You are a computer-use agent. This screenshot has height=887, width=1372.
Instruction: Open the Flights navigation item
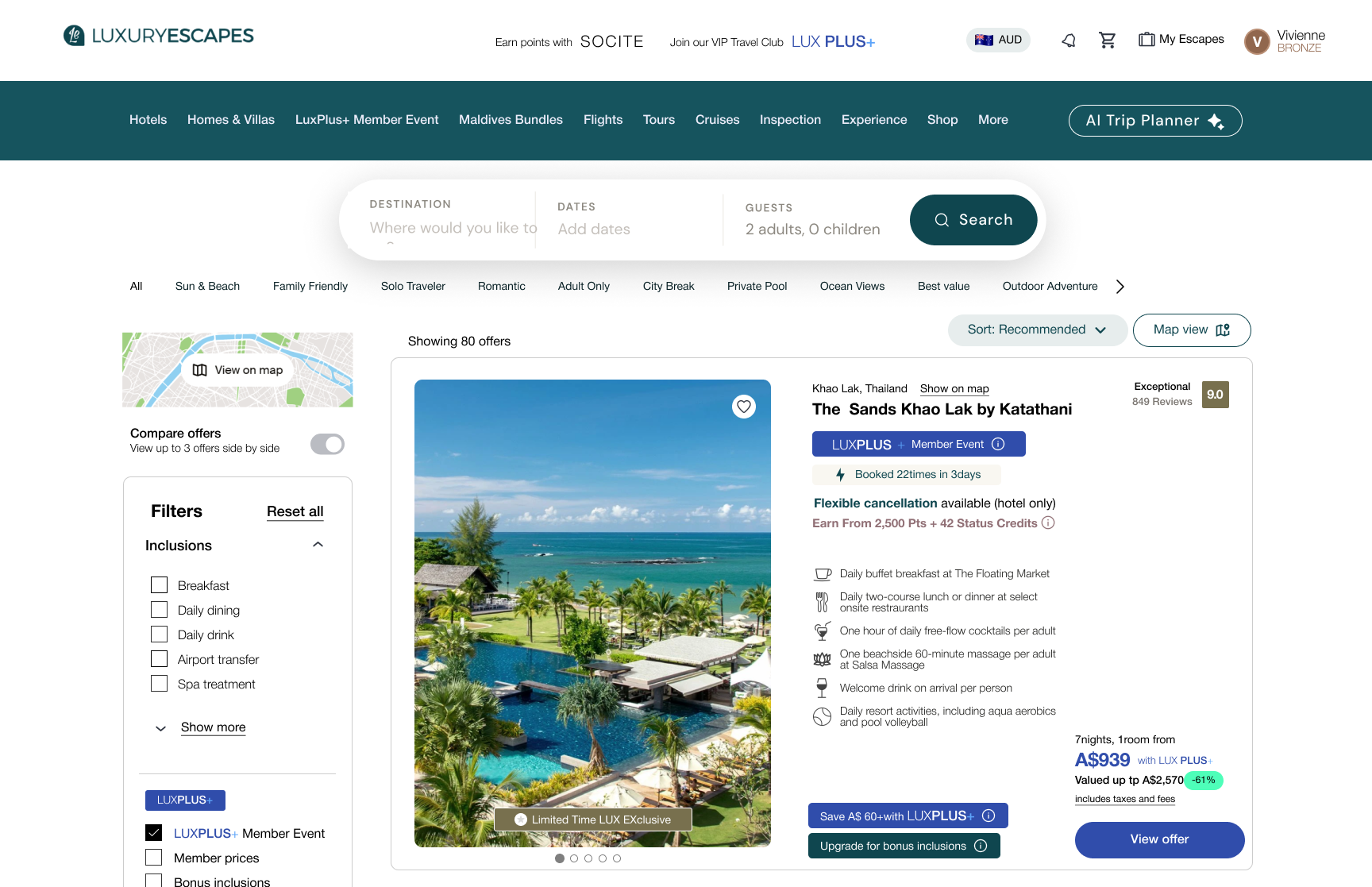pyautogui.click(x=603, y=120)
